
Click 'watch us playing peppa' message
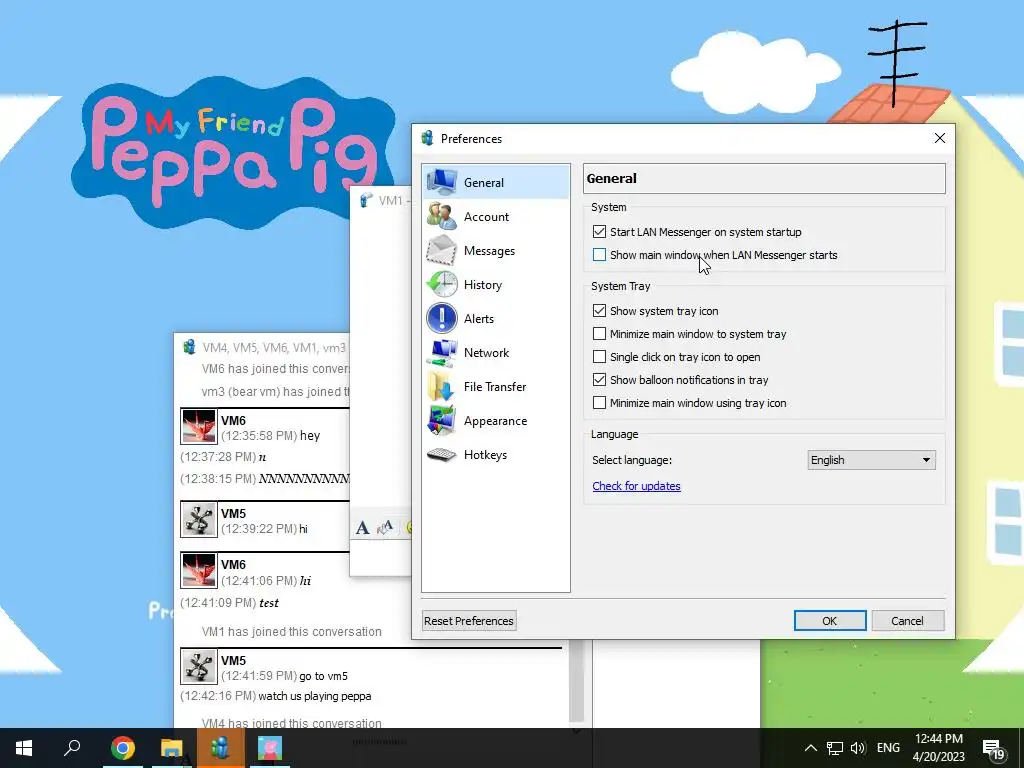click(x=315, y=696)
